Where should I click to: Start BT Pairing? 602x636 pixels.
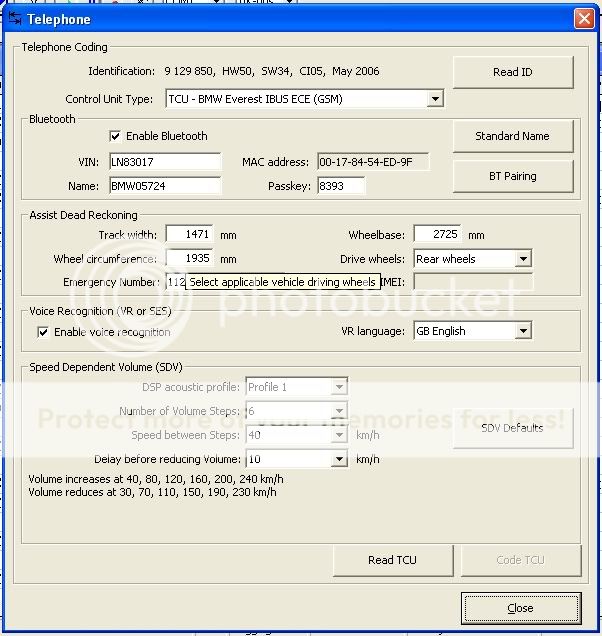tap(513, 176)
